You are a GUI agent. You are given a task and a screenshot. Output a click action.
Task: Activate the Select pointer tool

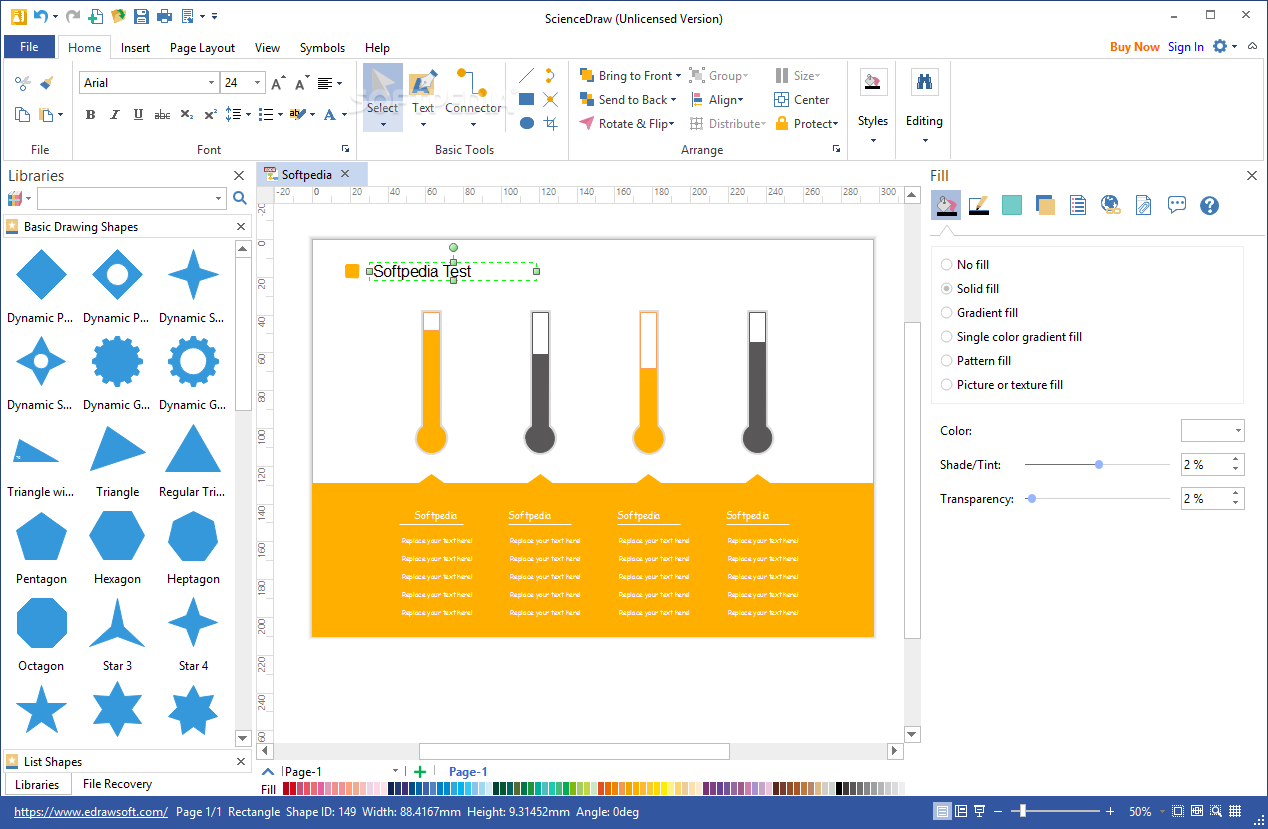(x=382, y=97)
